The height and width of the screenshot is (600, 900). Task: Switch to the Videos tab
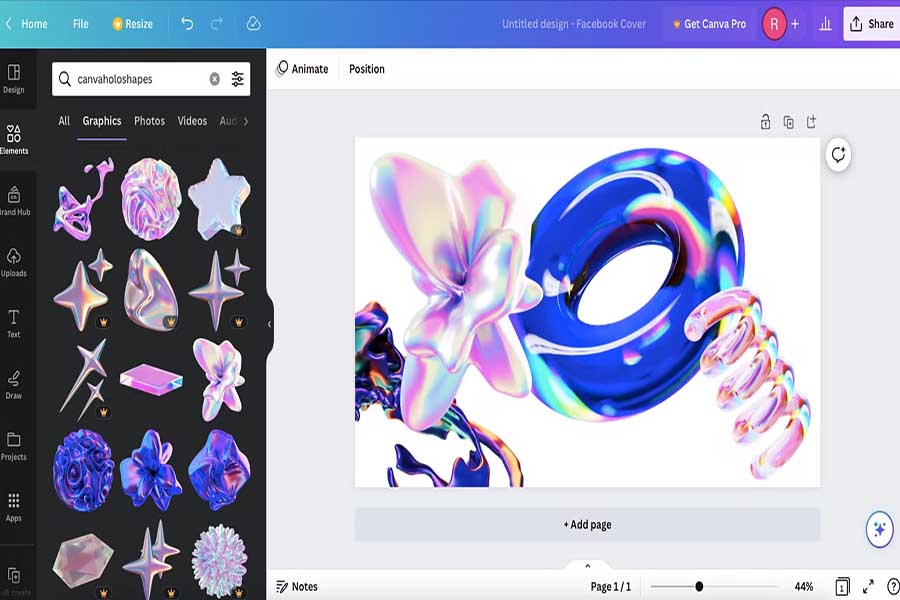coord(192,121)
